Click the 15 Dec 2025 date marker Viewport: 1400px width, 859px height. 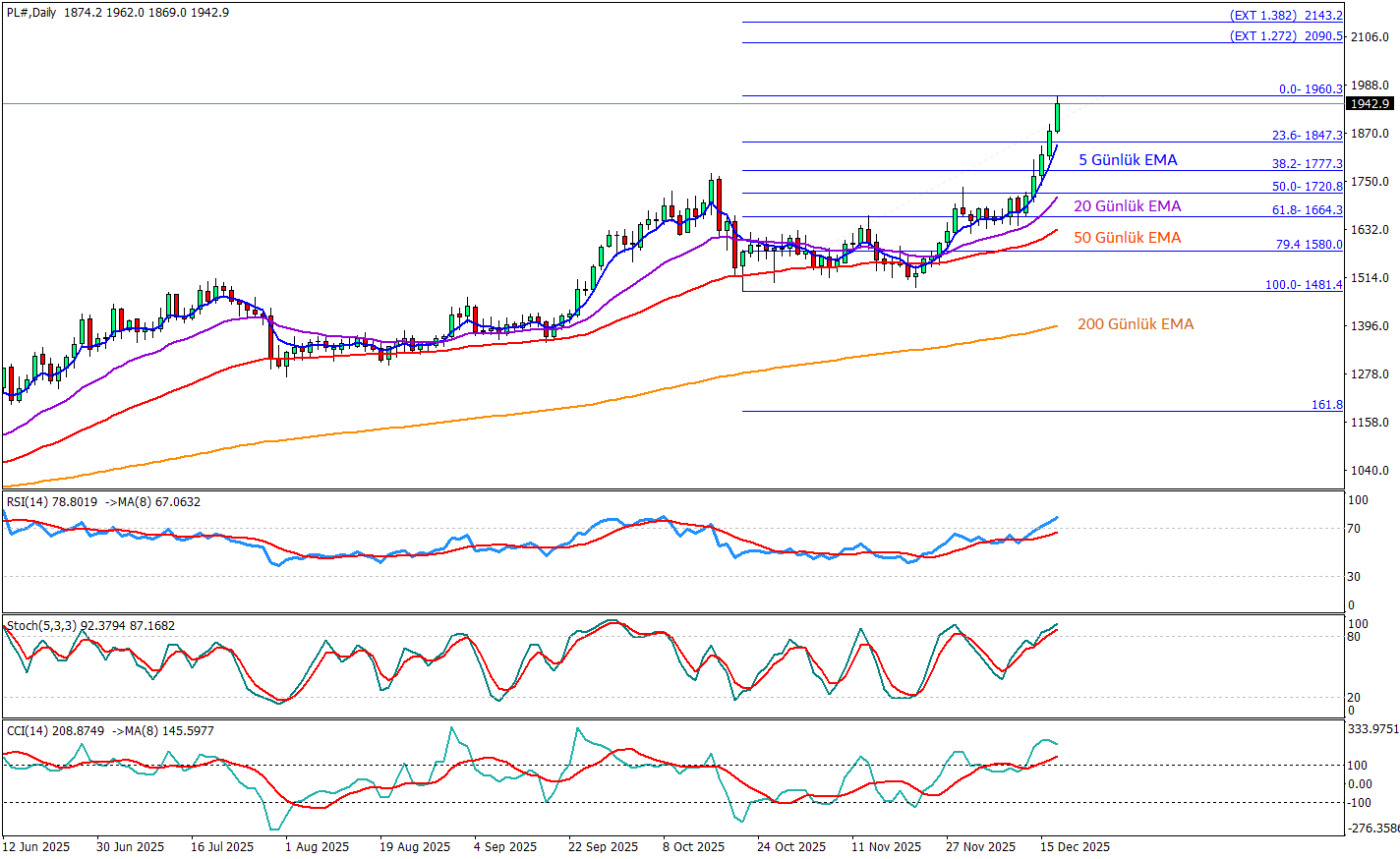tap(1076, 847)
